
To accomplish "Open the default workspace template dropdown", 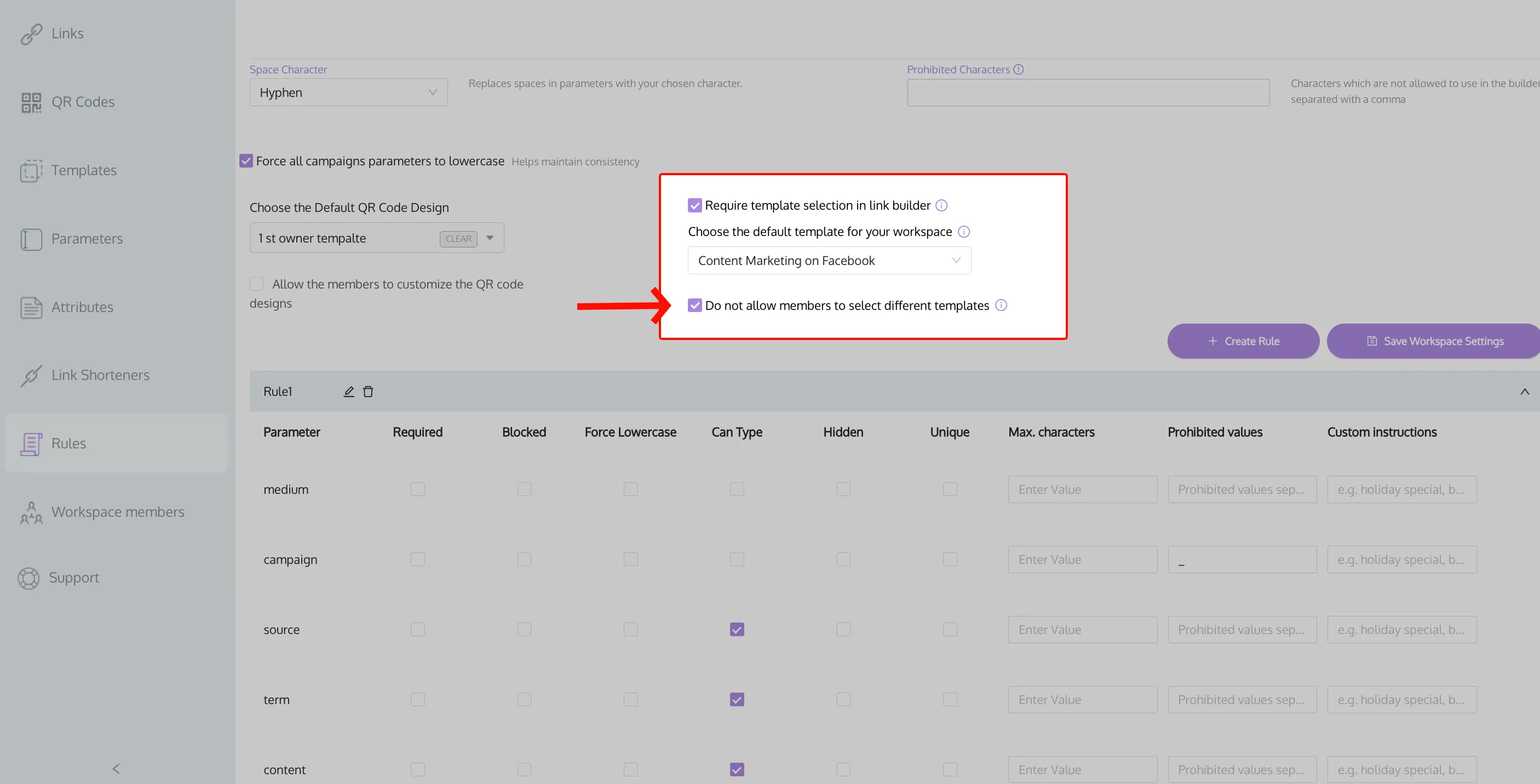I will (829, 261).
